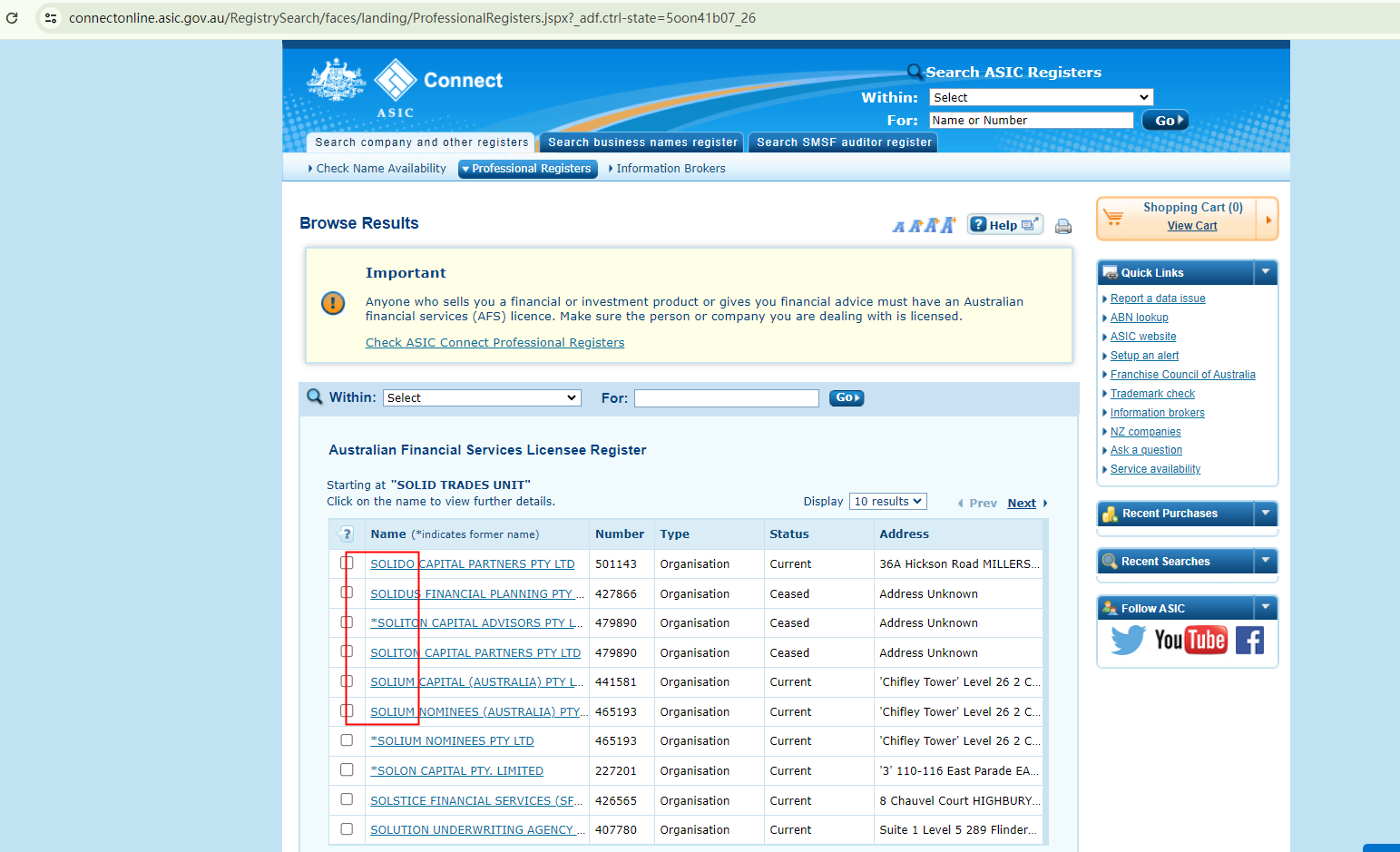Tick checkbox for SOLIUM NOMINEES (AUSTRALIA) row

coord(347,710)
